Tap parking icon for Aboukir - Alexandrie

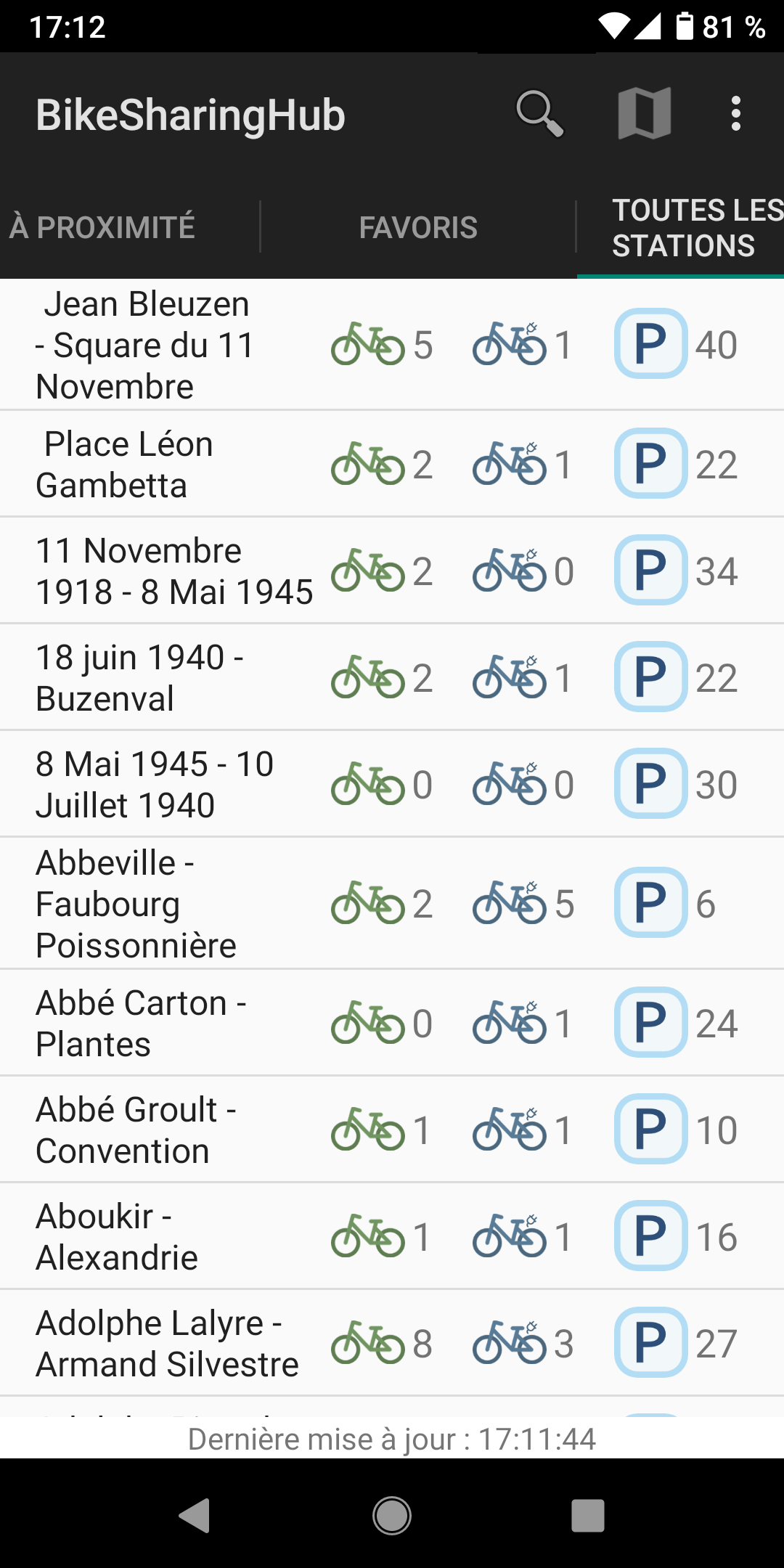click(650, 1236)
